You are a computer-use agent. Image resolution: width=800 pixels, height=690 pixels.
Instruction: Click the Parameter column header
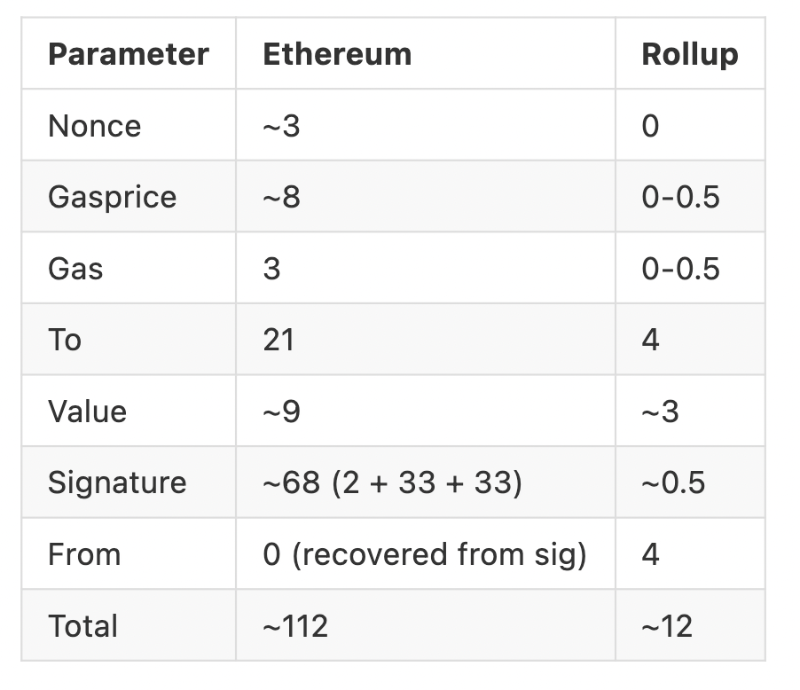coord(128,54)
